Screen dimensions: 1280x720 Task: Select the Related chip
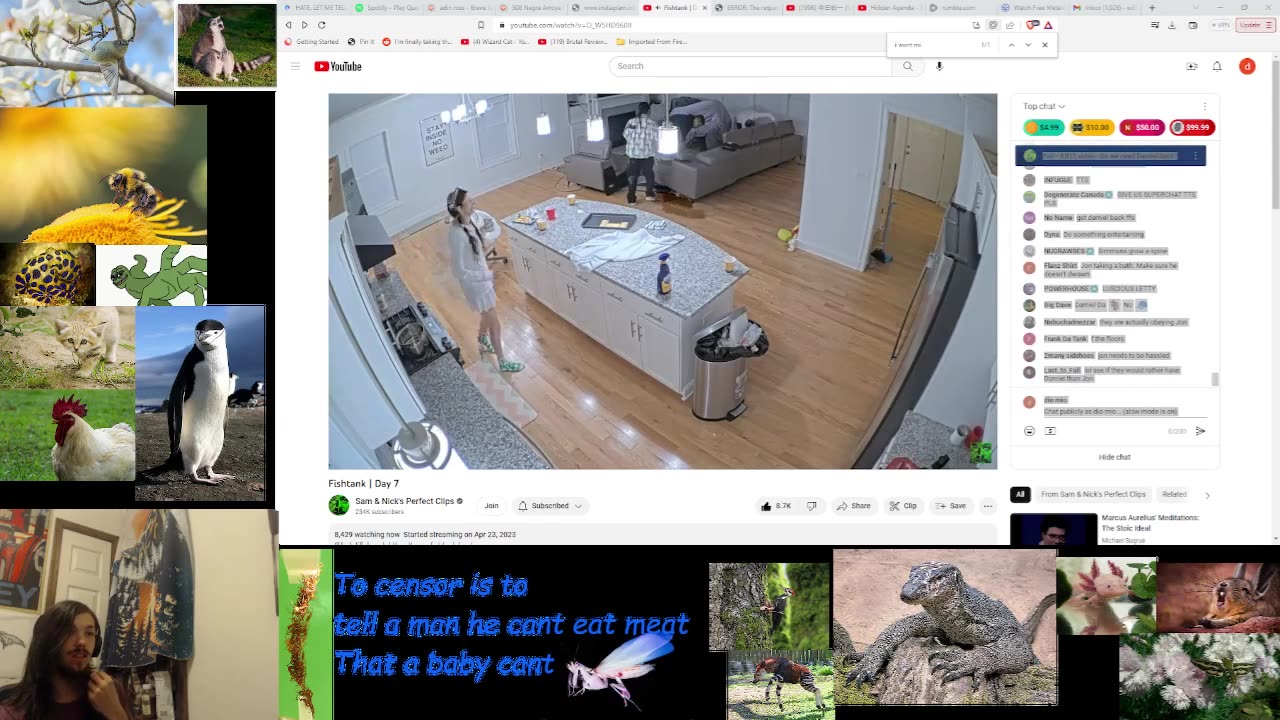tap(1174, 494)
